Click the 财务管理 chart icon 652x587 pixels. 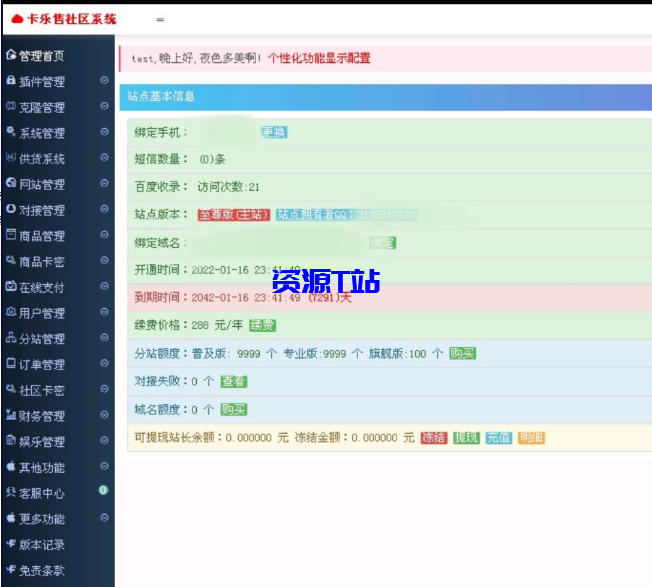tap(11, 414)
